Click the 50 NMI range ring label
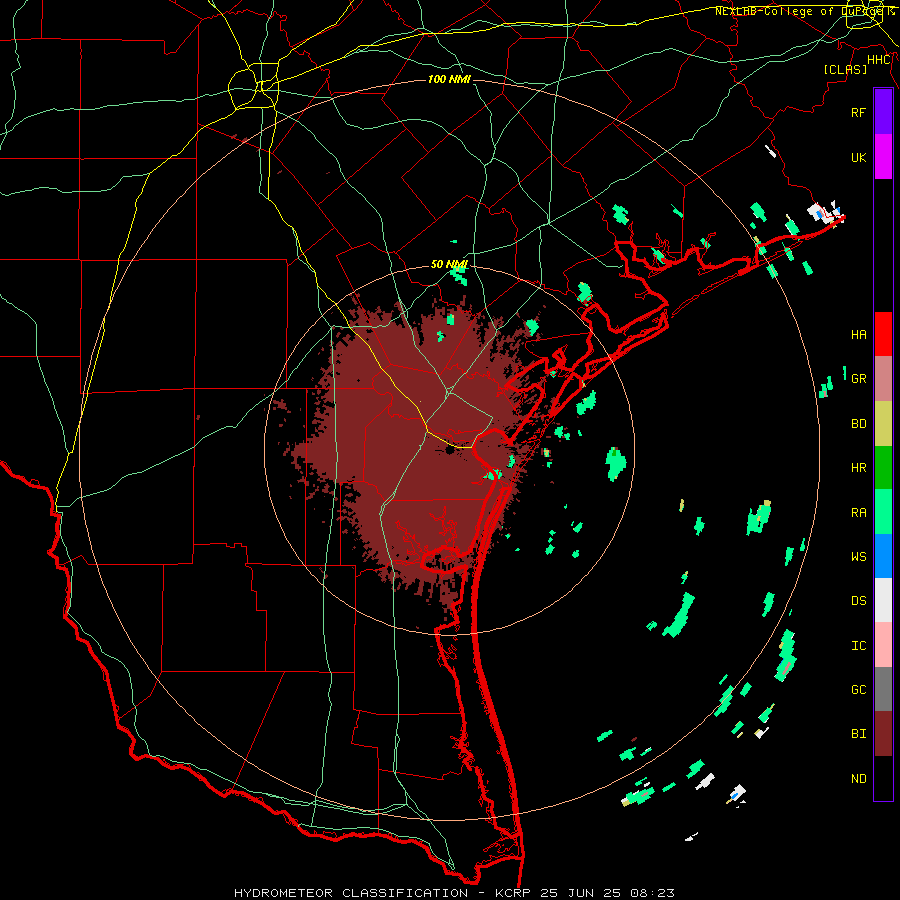The width and height of the screenshot is (900, 900). click(x=449, y=265)
